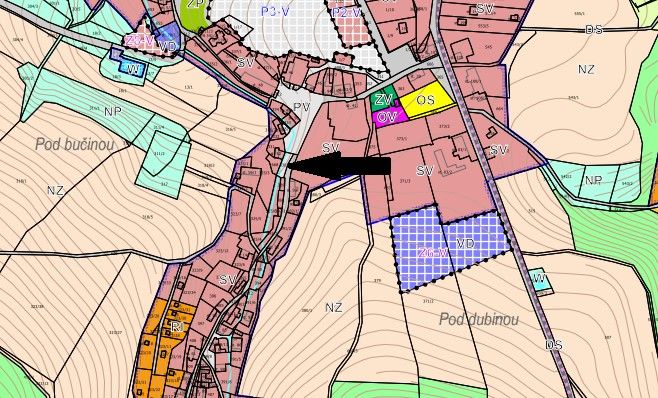Click the NZ label beside parcel 379

click(334, 307)
